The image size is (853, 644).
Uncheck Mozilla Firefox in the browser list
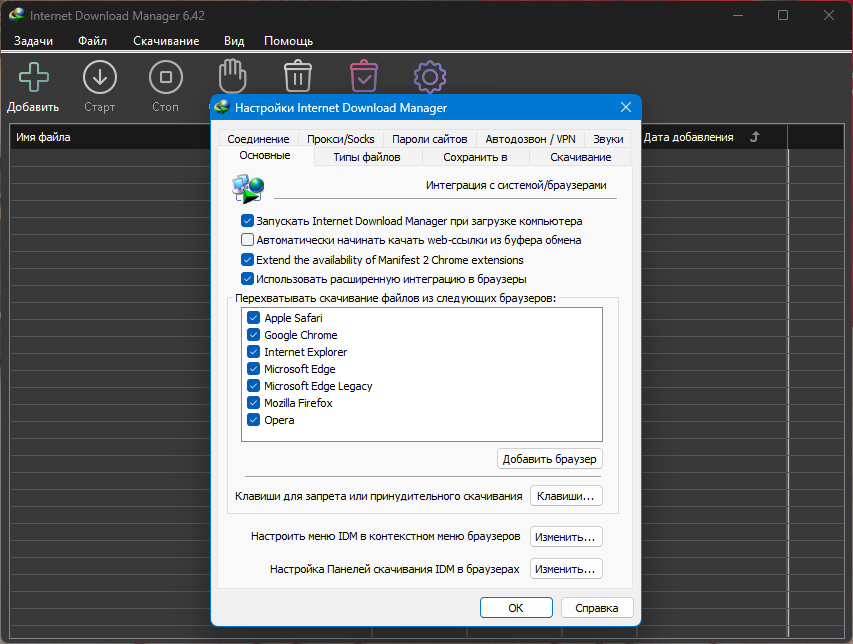(254, 402)
